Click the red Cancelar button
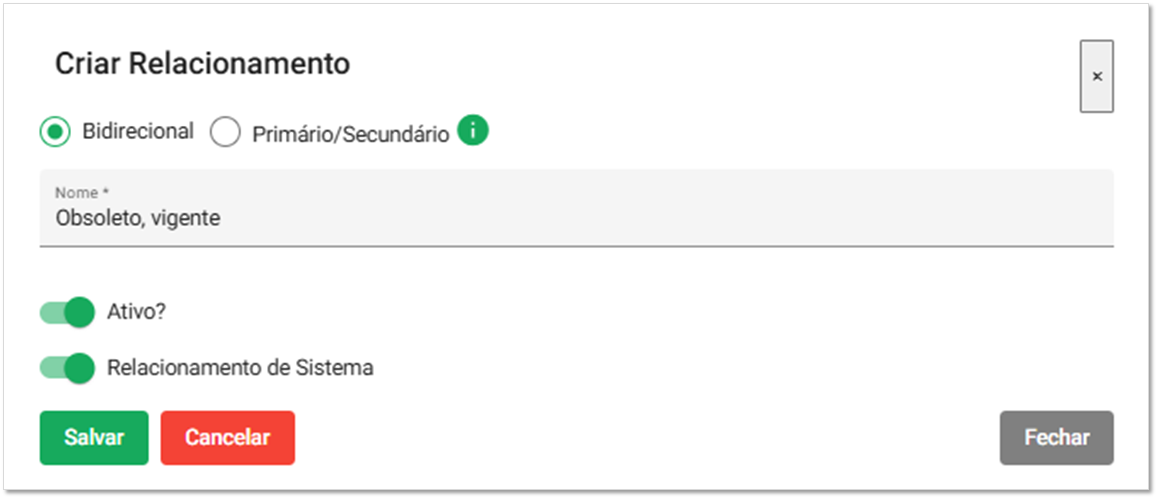 point(227,438)
